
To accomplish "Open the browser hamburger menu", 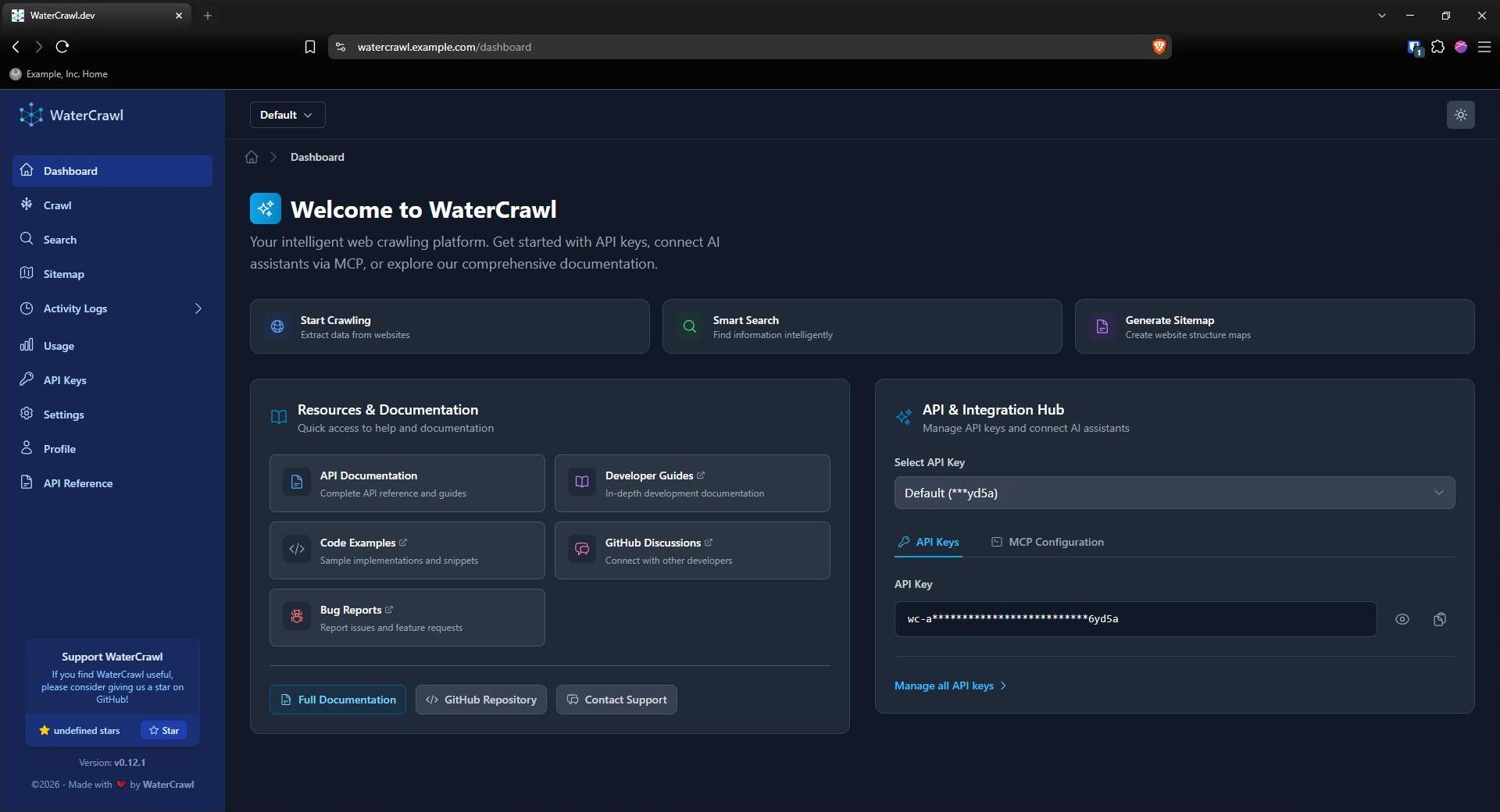I will (x=1484, y=47).
